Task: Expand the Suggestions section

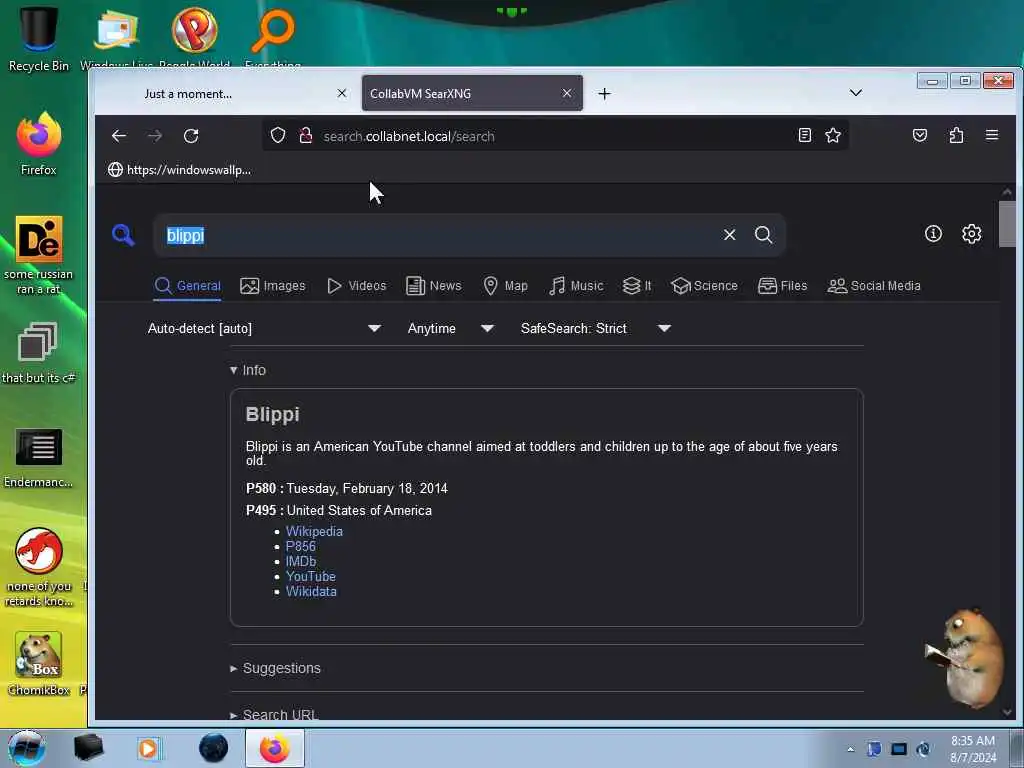Action: coord(275,668)
